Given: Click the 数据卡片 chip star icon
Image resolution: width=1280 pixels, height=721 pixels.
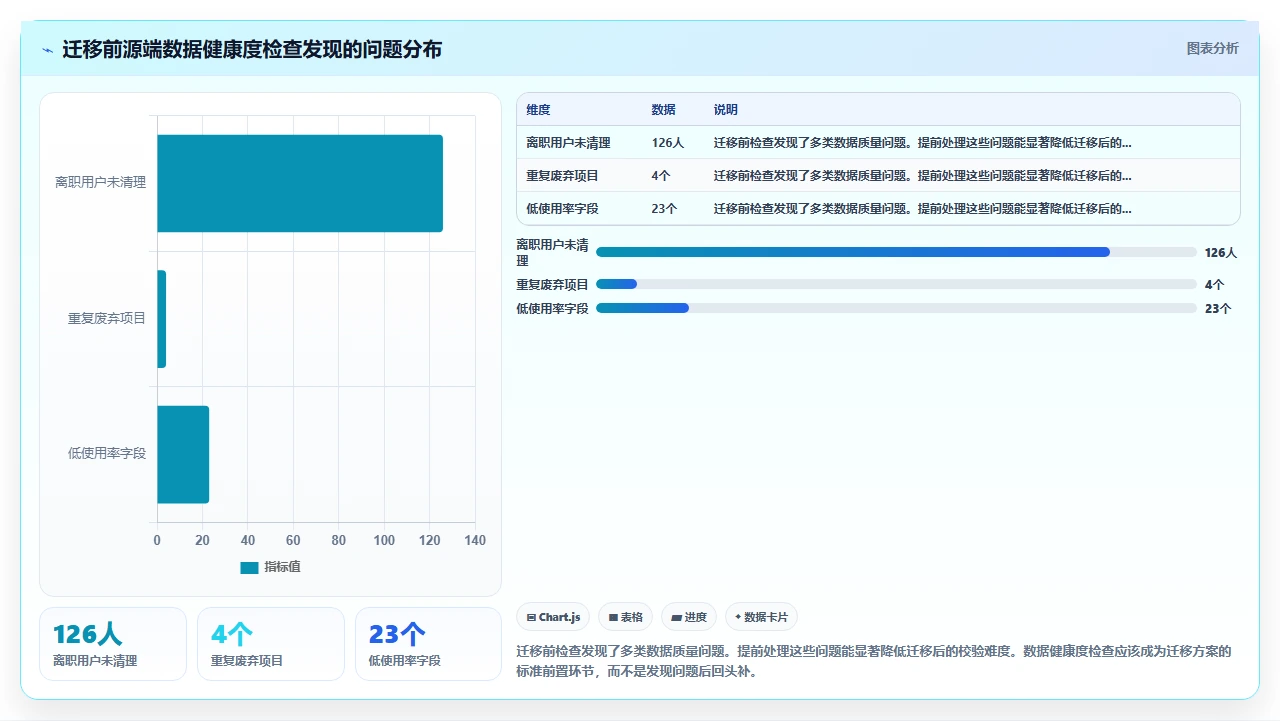Looking at the screenshot, I should [738, 617].
